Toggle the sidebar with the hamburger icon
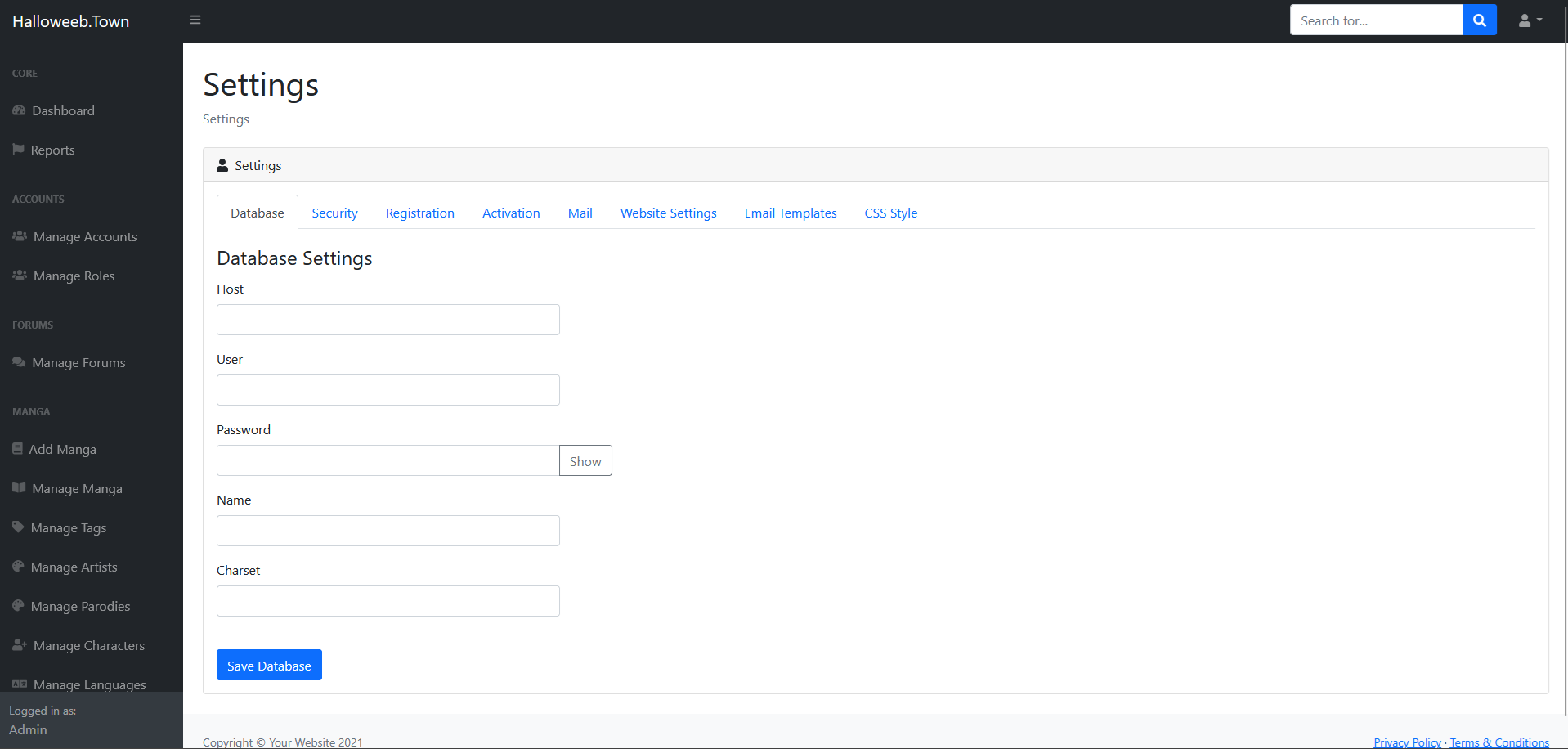 [195, 20]
